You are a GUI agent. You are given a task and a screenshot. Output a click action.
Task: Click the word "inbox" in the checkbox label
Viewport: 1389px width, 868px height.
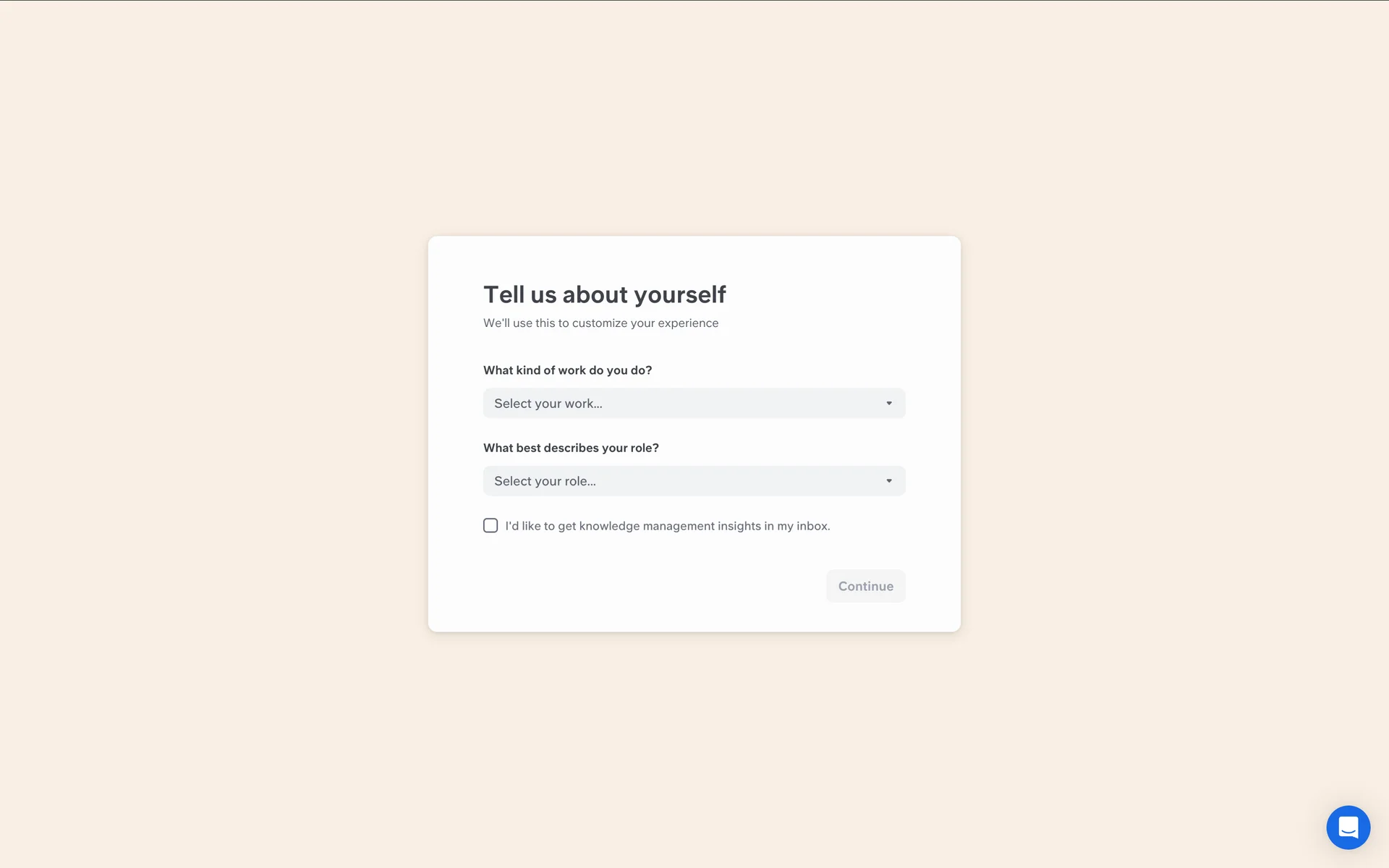(812, 526)
